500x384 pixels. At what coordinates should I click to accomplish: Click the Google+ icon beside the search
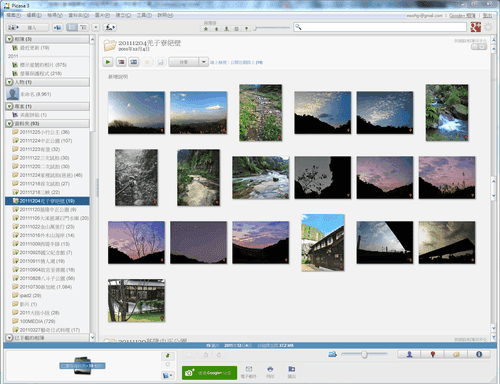(x=476, y=27)
